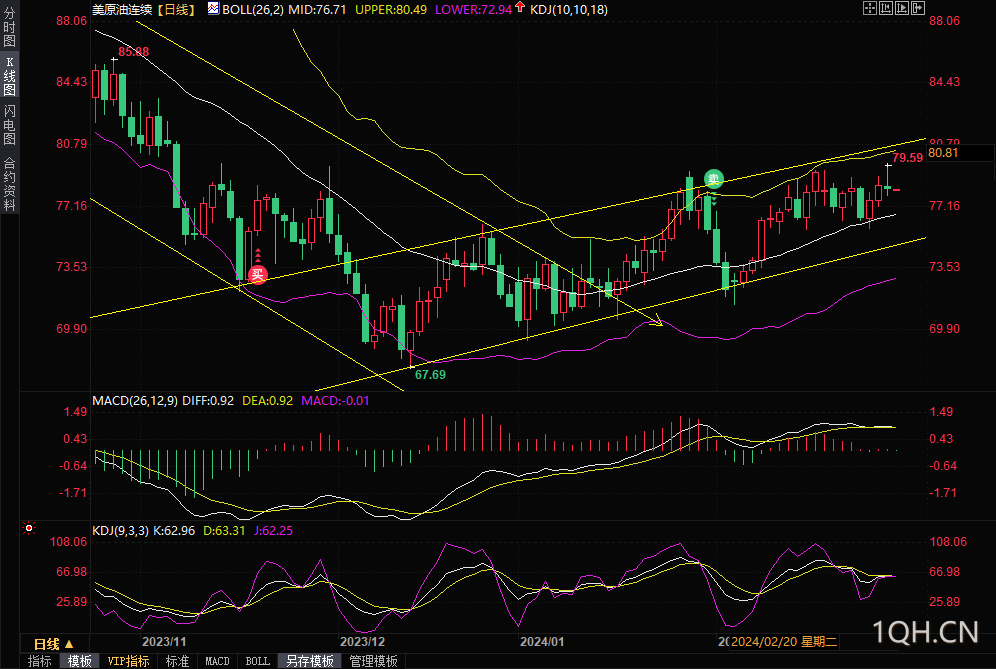Screen dimensions: 996x669
Task: Click the red 买 buy signal marker
Action: pos(258,274)
